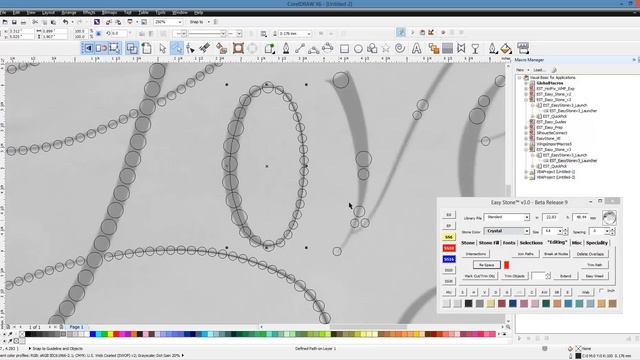640x360 pixels.
Task: Click the yellow SS6 size button
Action: (449, 237)
